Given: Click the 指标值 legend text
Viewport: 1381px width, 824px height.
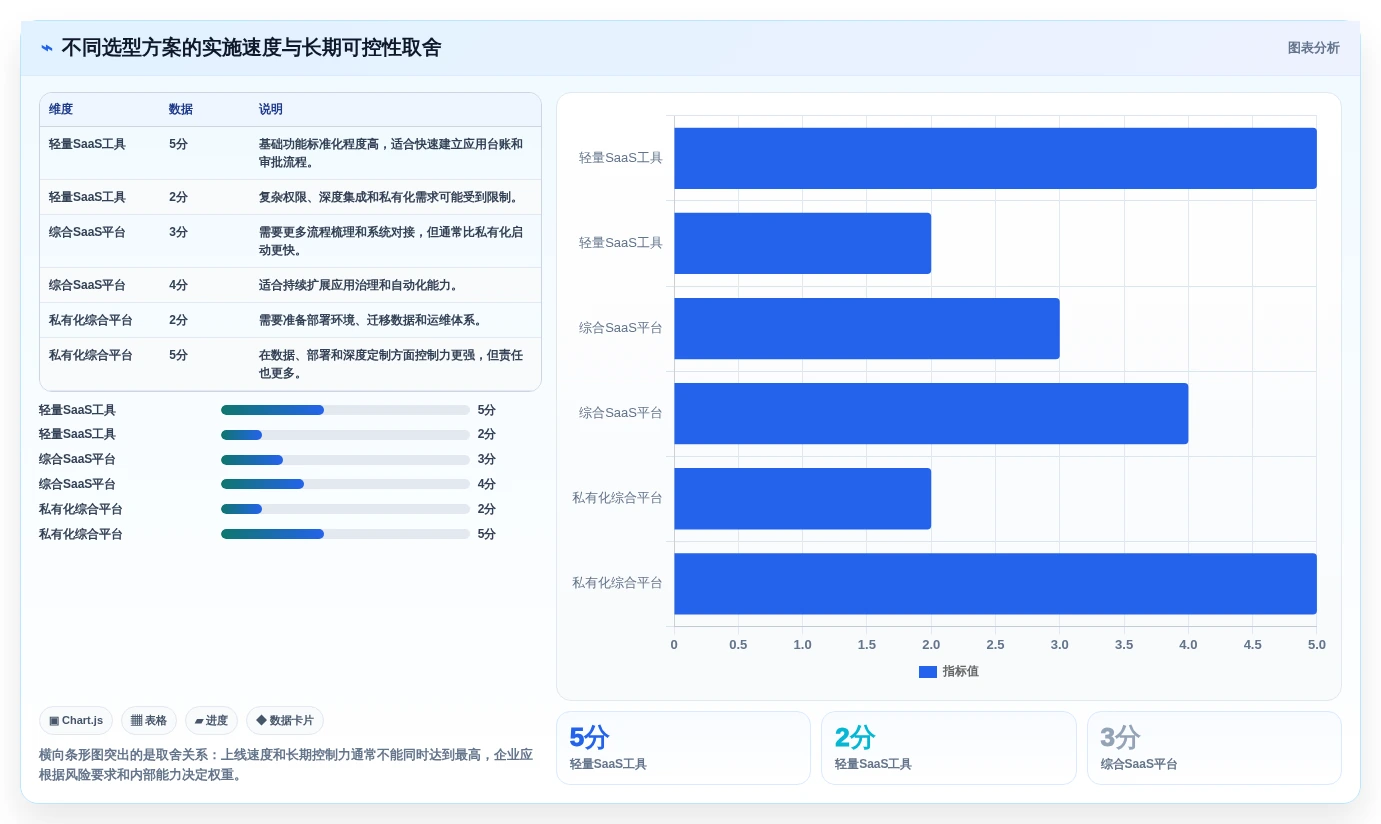Looking at the screenshot, I should click(x=960, y=672).
